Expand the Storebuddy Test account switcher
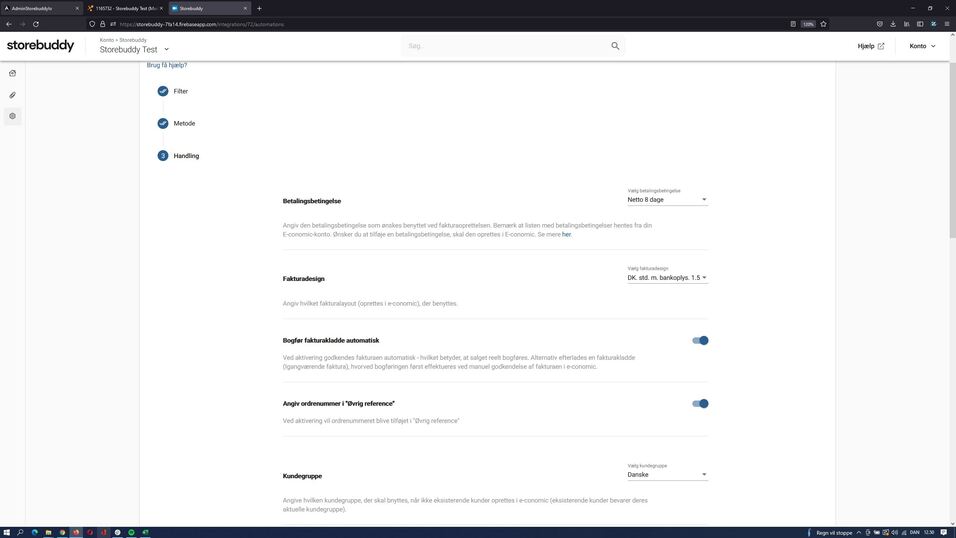The height and width of the screenshot is (538, 956). click(166, 50)
